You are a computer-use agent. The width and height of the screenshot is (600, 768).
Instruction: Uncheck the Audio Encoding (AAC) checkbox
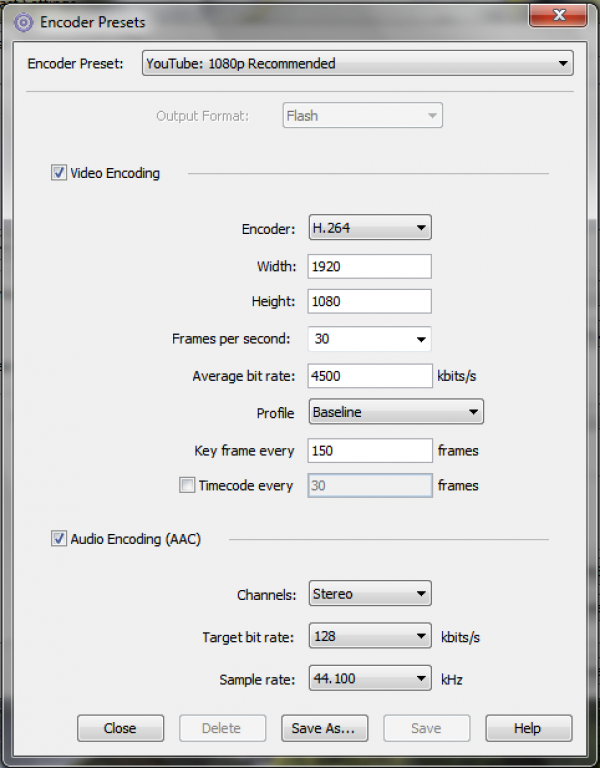[59, 539]
